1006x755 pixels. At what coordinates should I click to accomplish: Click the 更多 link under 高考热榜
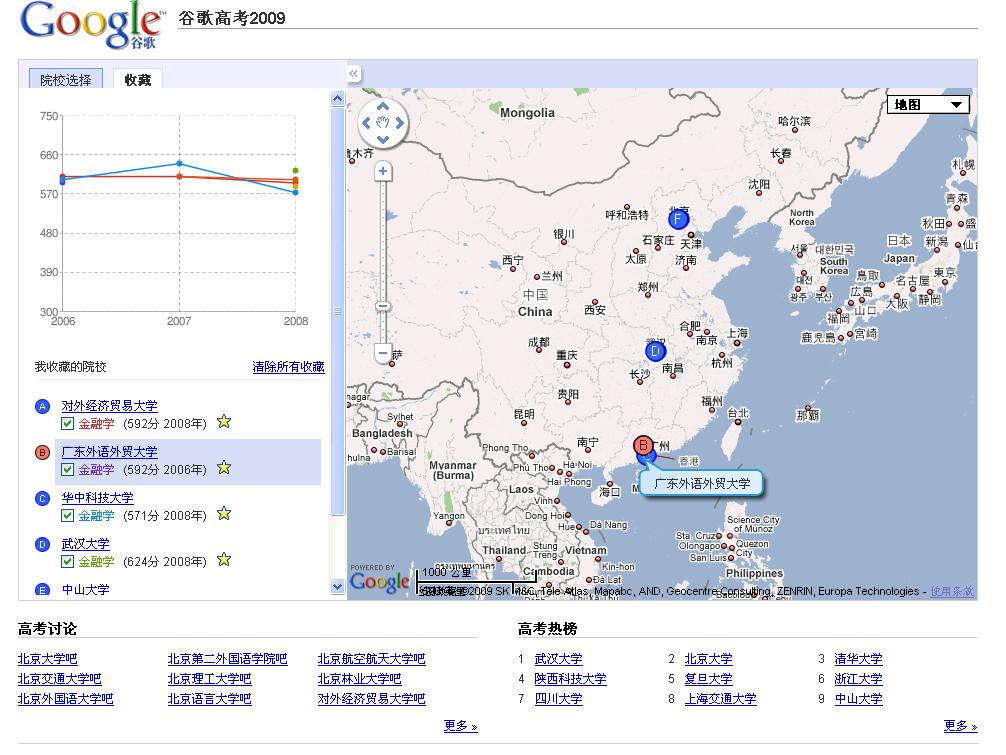[x=960, y=726]
